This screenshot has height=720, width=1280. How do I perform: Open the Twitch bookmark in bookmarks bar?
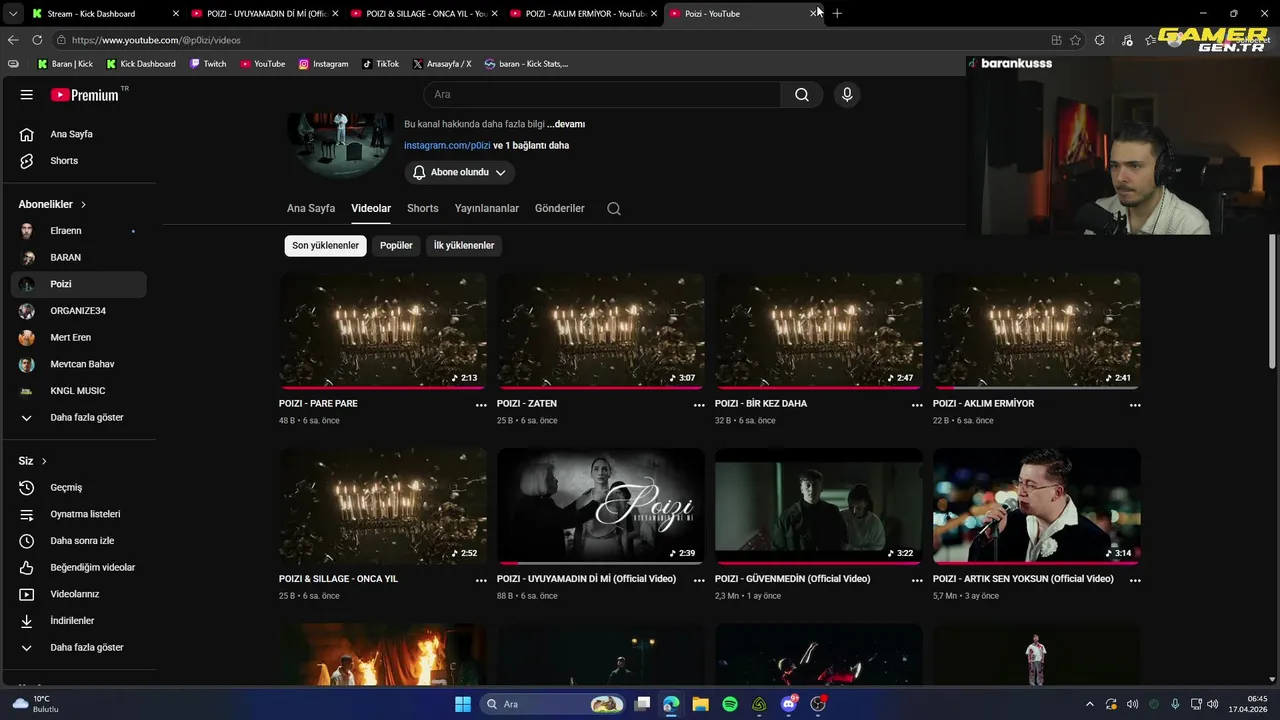coord(208,64)
